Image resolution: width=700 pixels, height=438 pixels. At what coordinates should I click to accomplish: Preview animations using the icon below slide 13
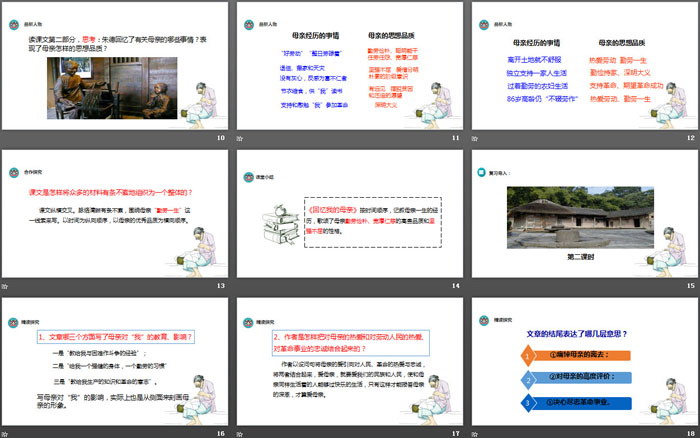(5, 285)
